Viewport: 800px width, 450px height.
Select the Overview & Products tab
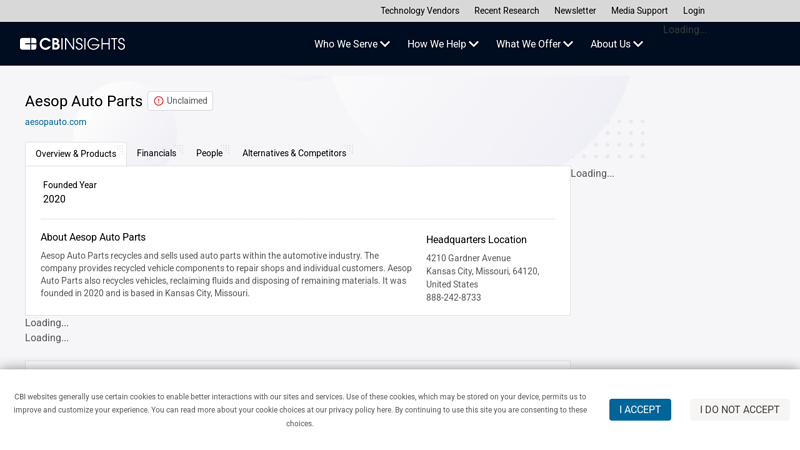click(x=76, y=154)
